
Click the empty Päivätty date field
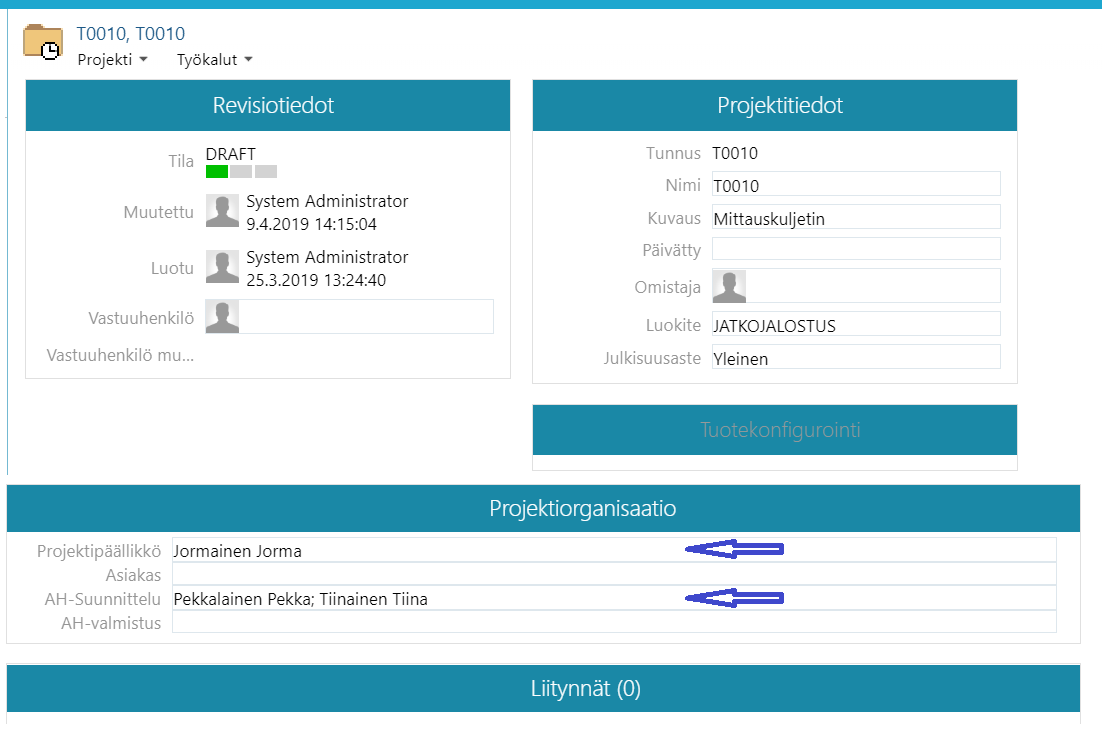[855, 249]
